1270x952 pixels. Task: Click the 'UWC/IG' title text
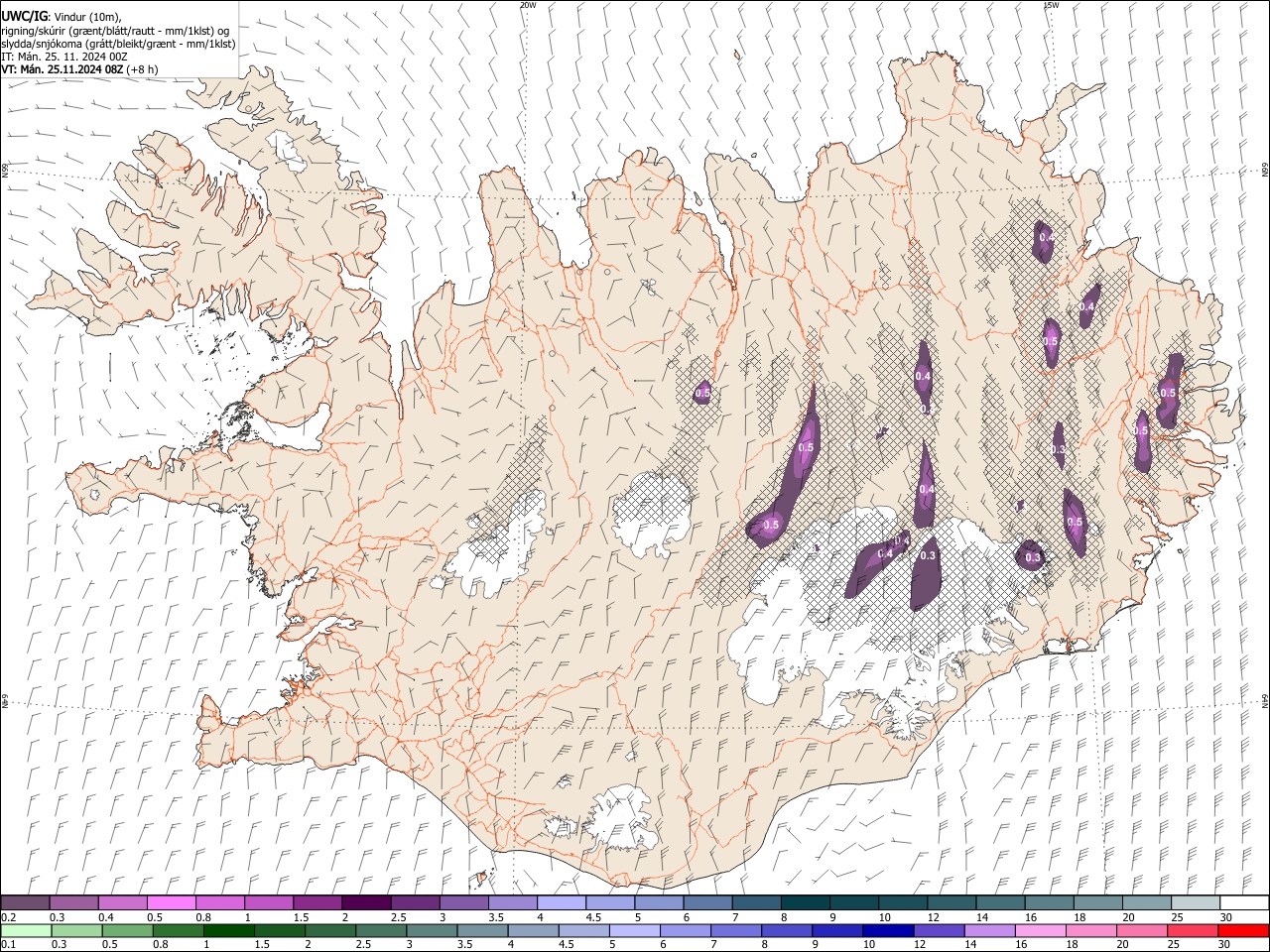(24, 16)
